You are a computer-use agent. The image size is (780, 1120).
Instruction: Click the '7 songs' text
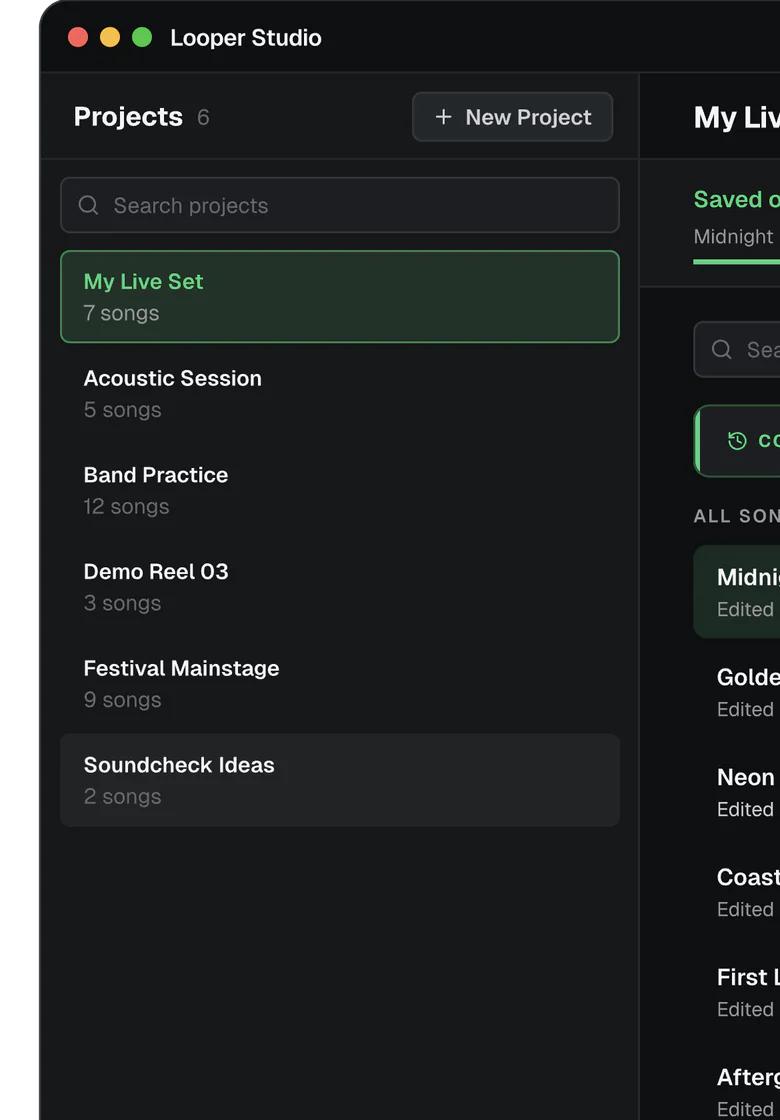point(121,313)
